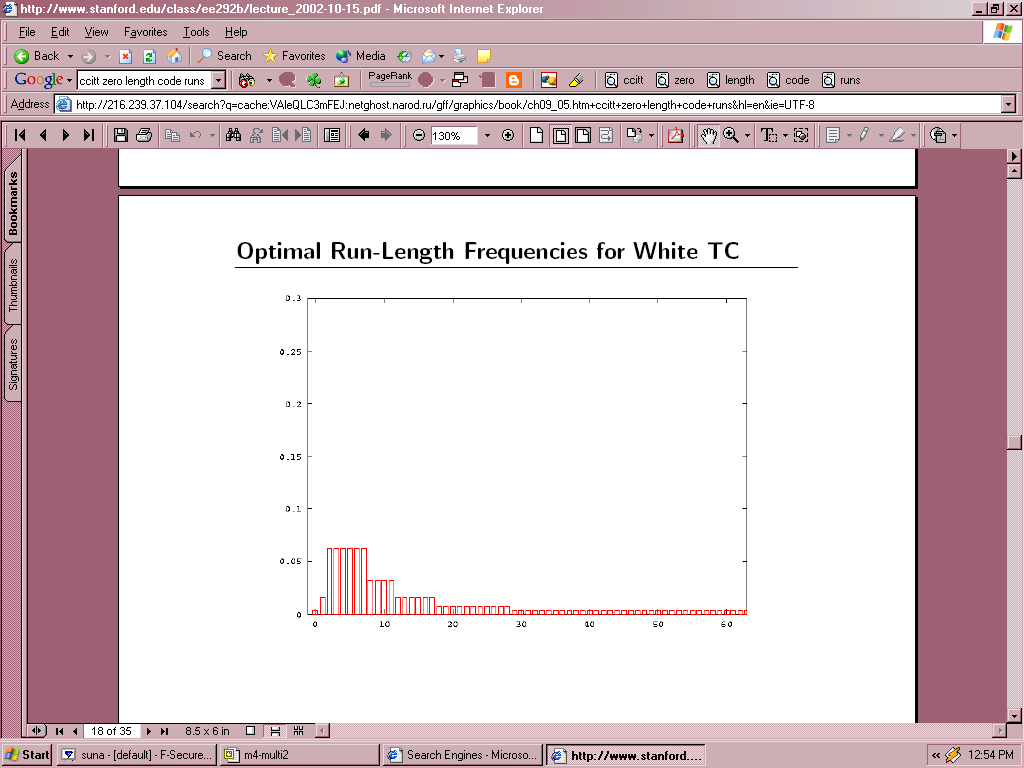1024x768 pixels.
Task: Click the Google toolbar Highlight marker icon
Action: point(576,80)
